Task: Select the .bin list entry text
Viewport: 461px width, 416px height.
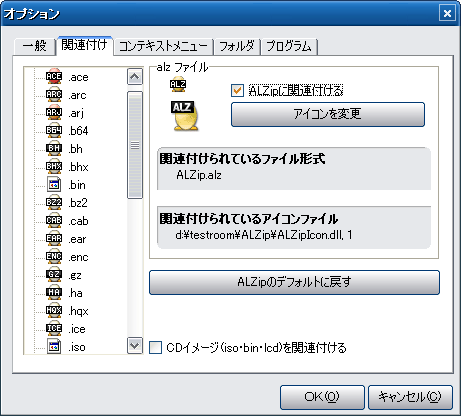Action: point(77,185)
